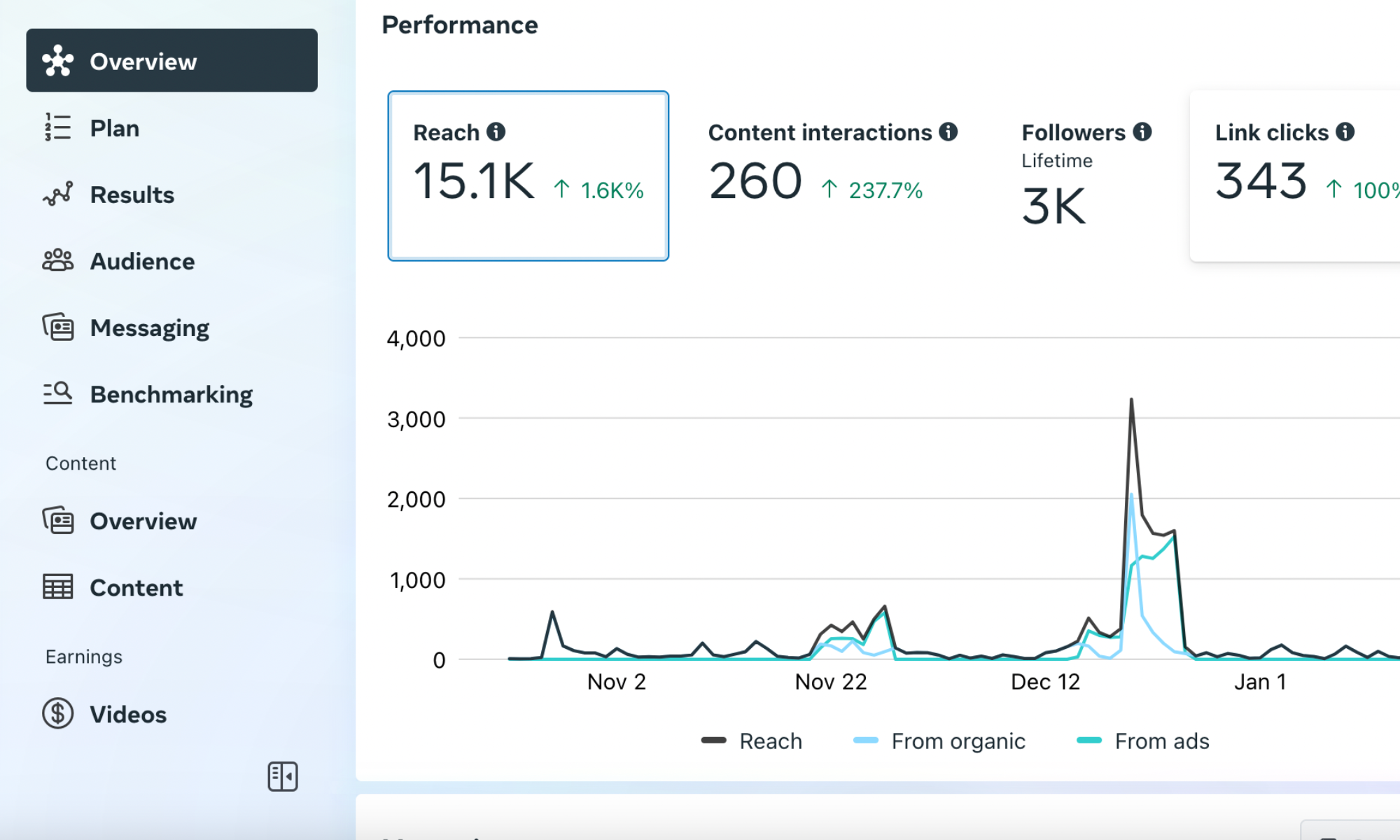Click the Benchmarking search icon
This screenshot has height=840, width=1400.
coord(57,393)
